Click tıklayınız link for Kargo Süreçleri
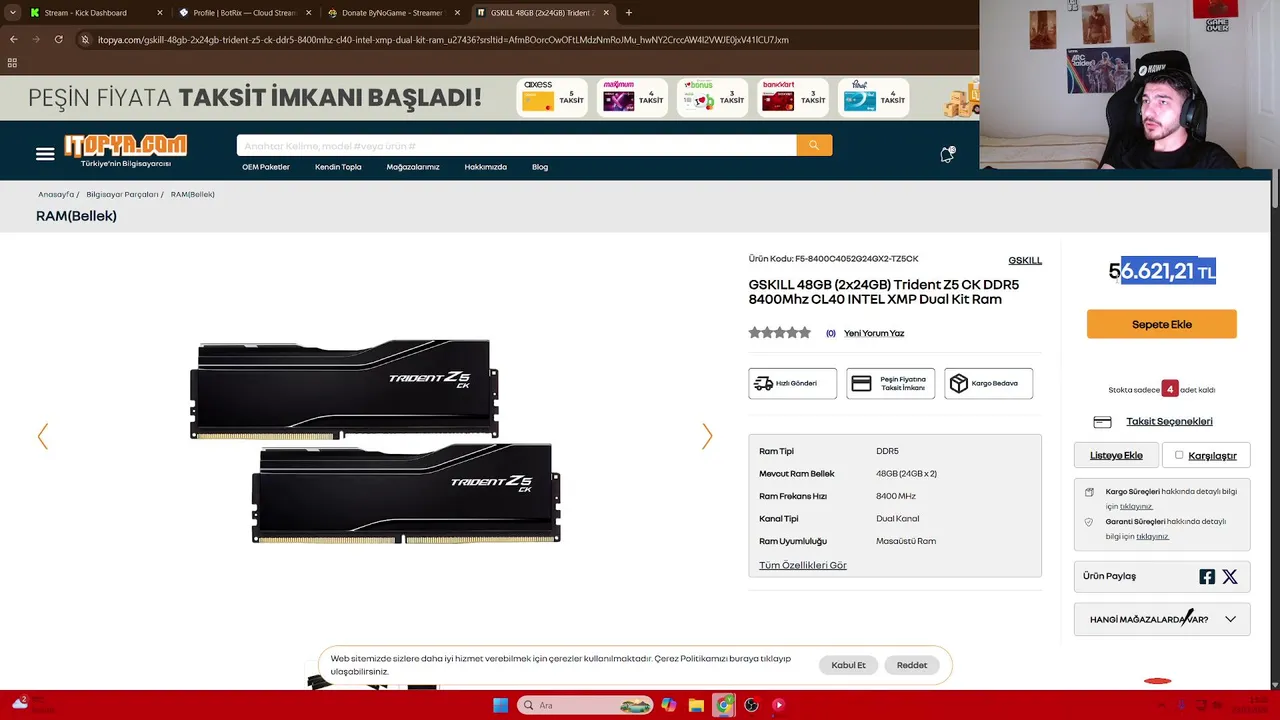This screenshot has width=1280, height=720. (x=1136, y=506)
